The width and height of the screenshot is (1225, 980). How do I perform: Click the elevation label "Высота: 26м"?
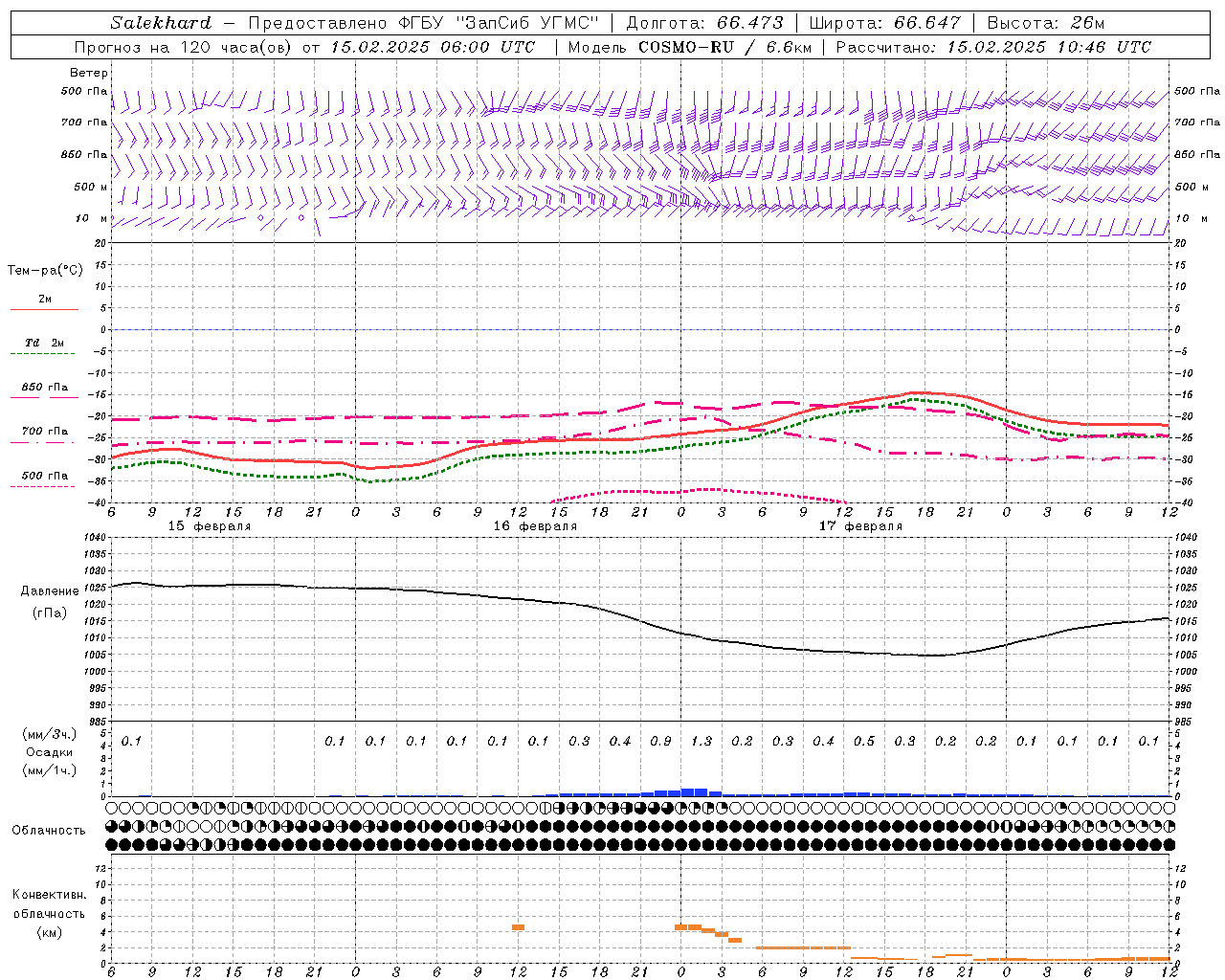1045,23
